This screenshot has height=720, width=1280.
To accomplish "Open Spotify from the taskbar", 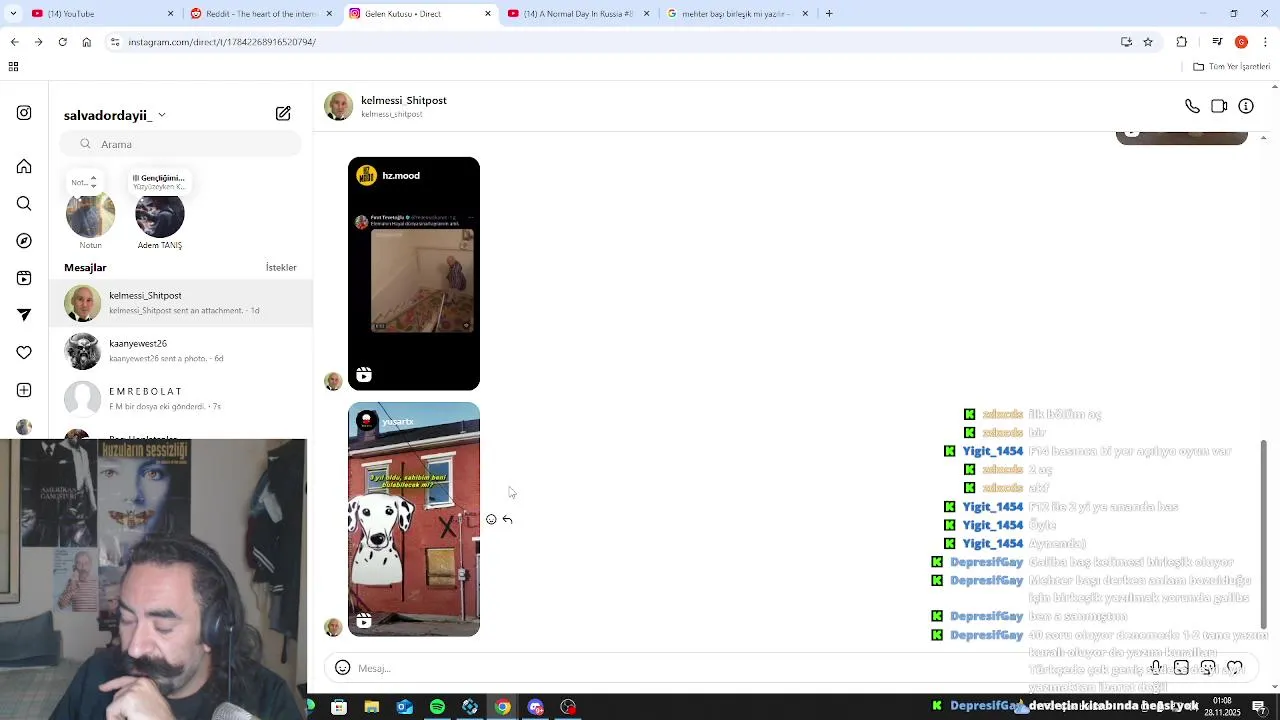I will 437,707.
